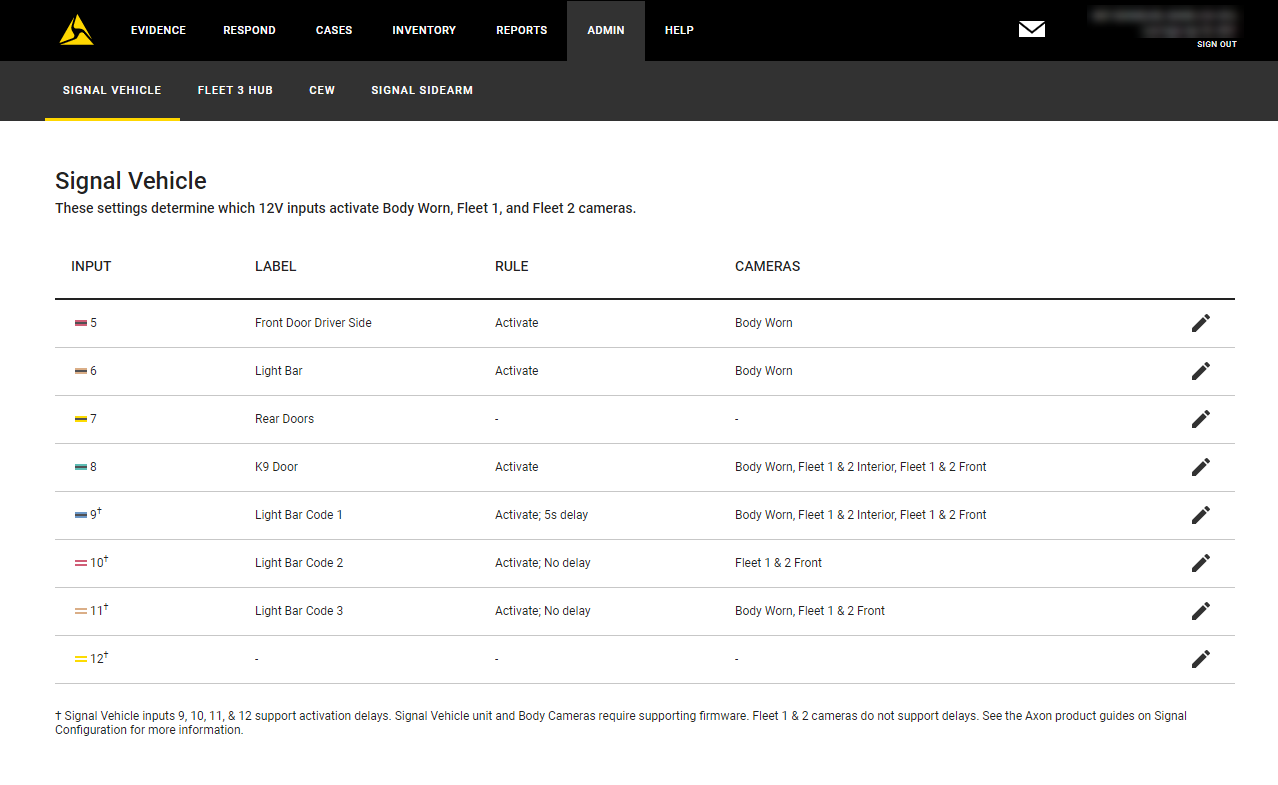Click input number 11 cell
1278x785 pixels.
click(99, 611)
